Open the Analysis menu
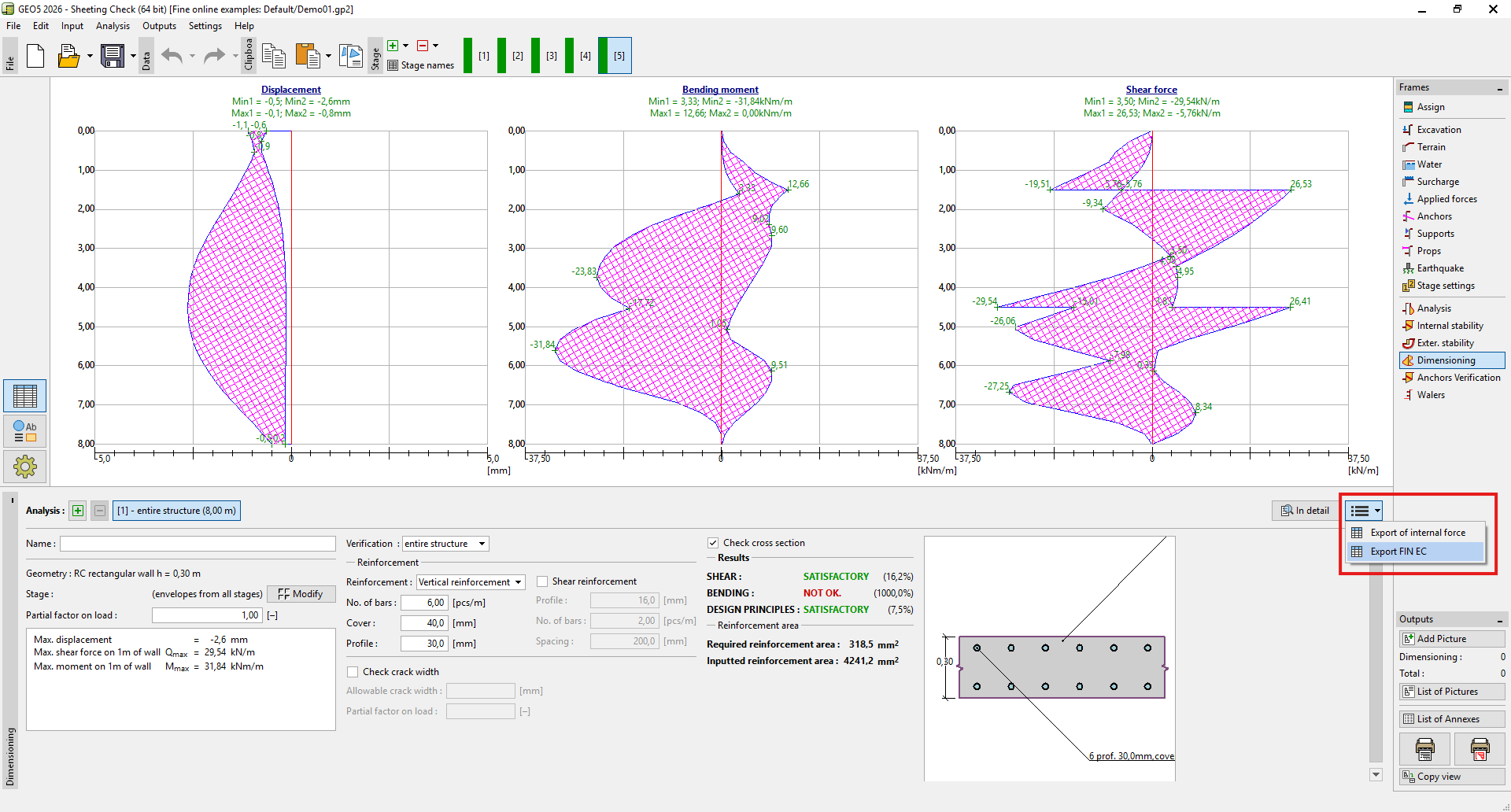 coord(113,26)
